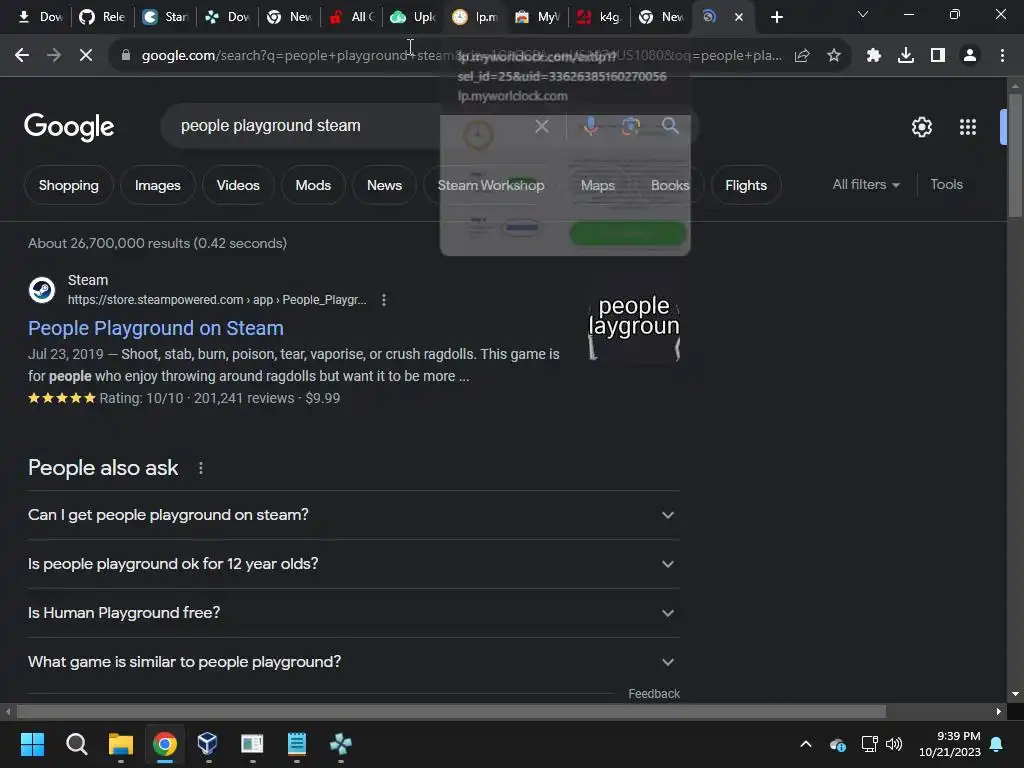Open Windows taskbar search
The width and height of the screenshot is (1024, 768).
pyautogui.click(x=76, y=744)
